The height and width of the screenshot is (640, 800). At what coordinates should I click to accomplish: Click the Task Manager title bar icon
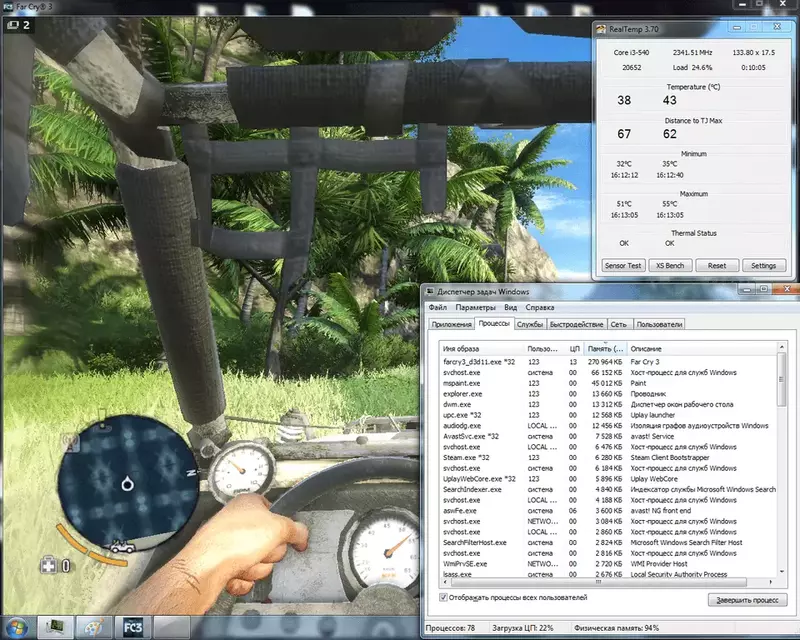(430, 291)
